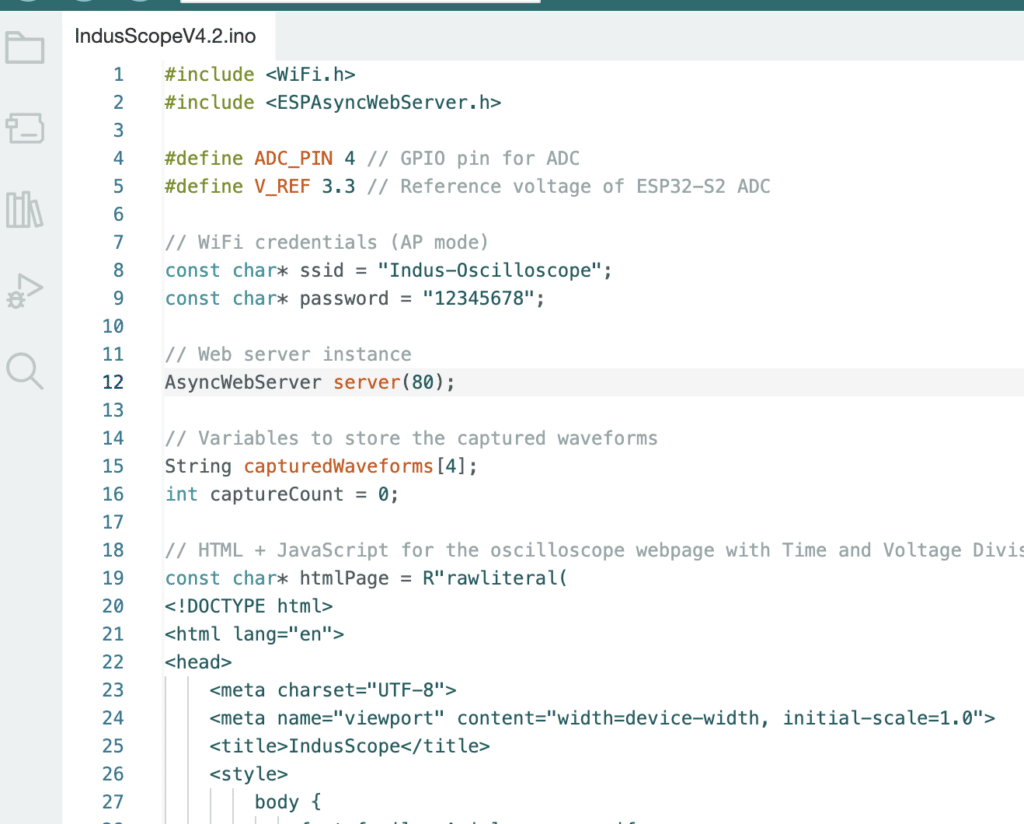The width and height of the screenshot is (1024, 824).
Task: Open the Sketchbook folder panel
Action: [25, 47]
